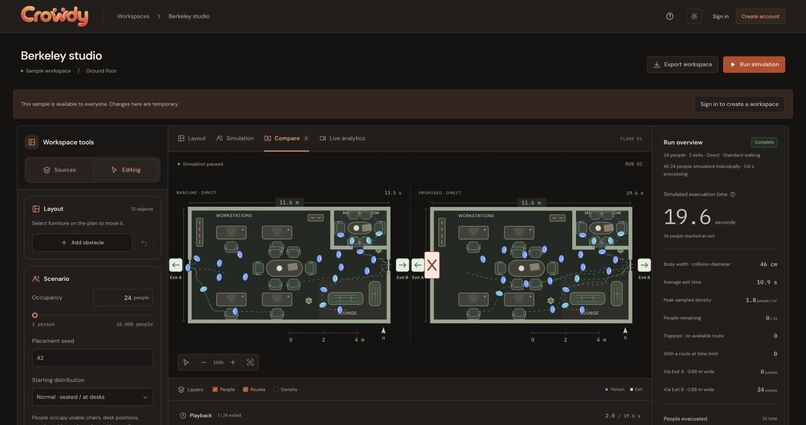Screen dimensions: 806x425
Task: Click the Body width 46 cm value
Action: pyautogui.click(x=768, y=264)
